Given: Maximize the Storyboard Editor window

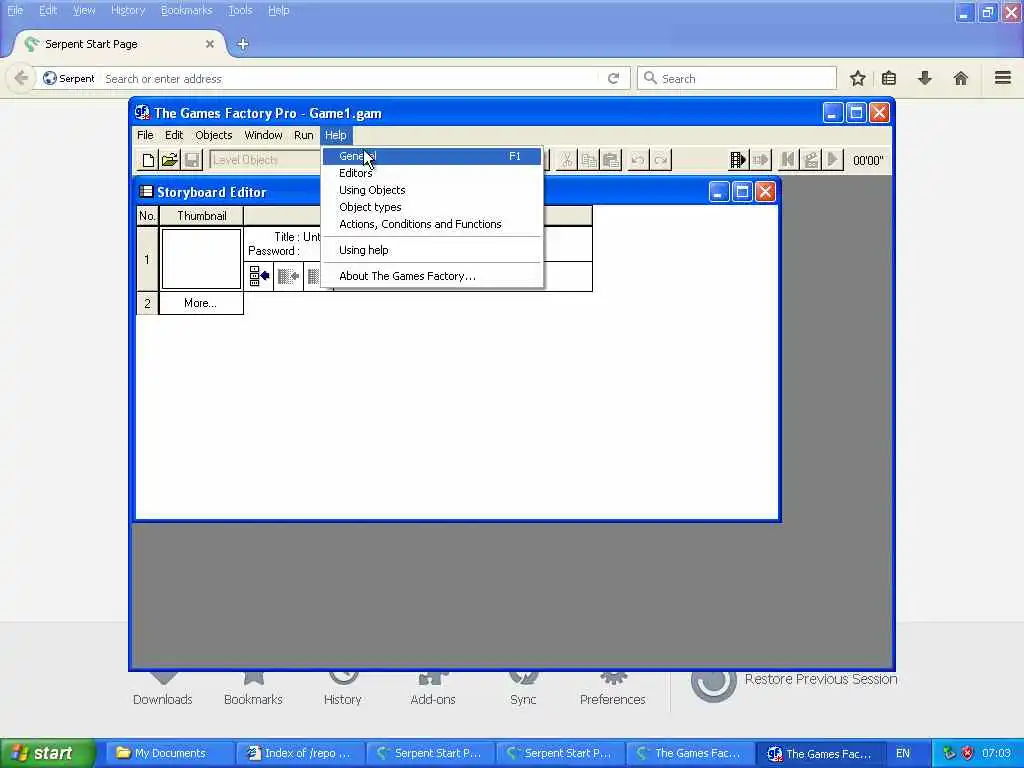Looking at the screenshot, I should point(742,191).
